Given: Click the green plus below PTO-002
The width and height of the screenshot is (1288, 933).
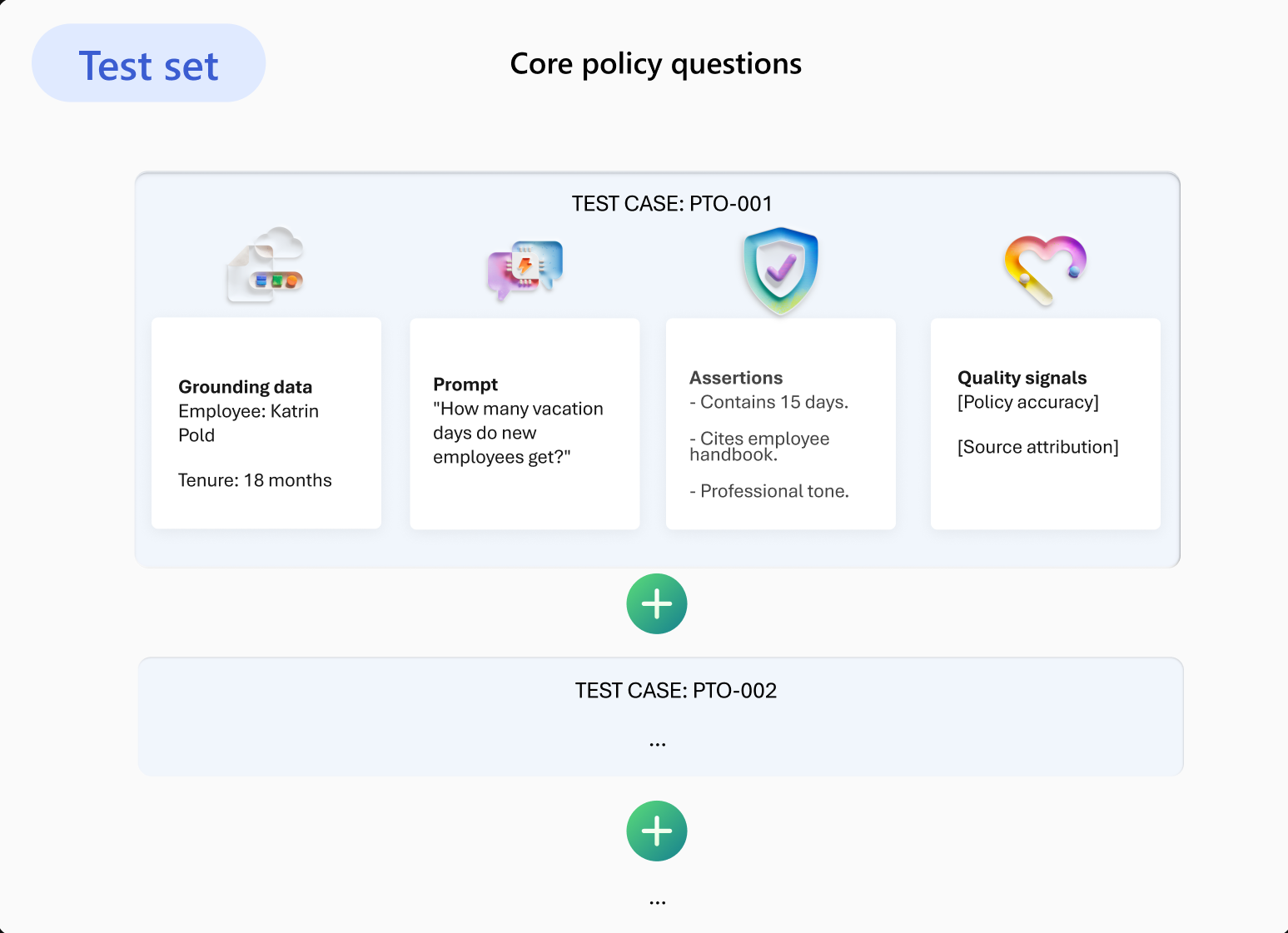Looking at the screenshot, I should click(x=657, y=831).
